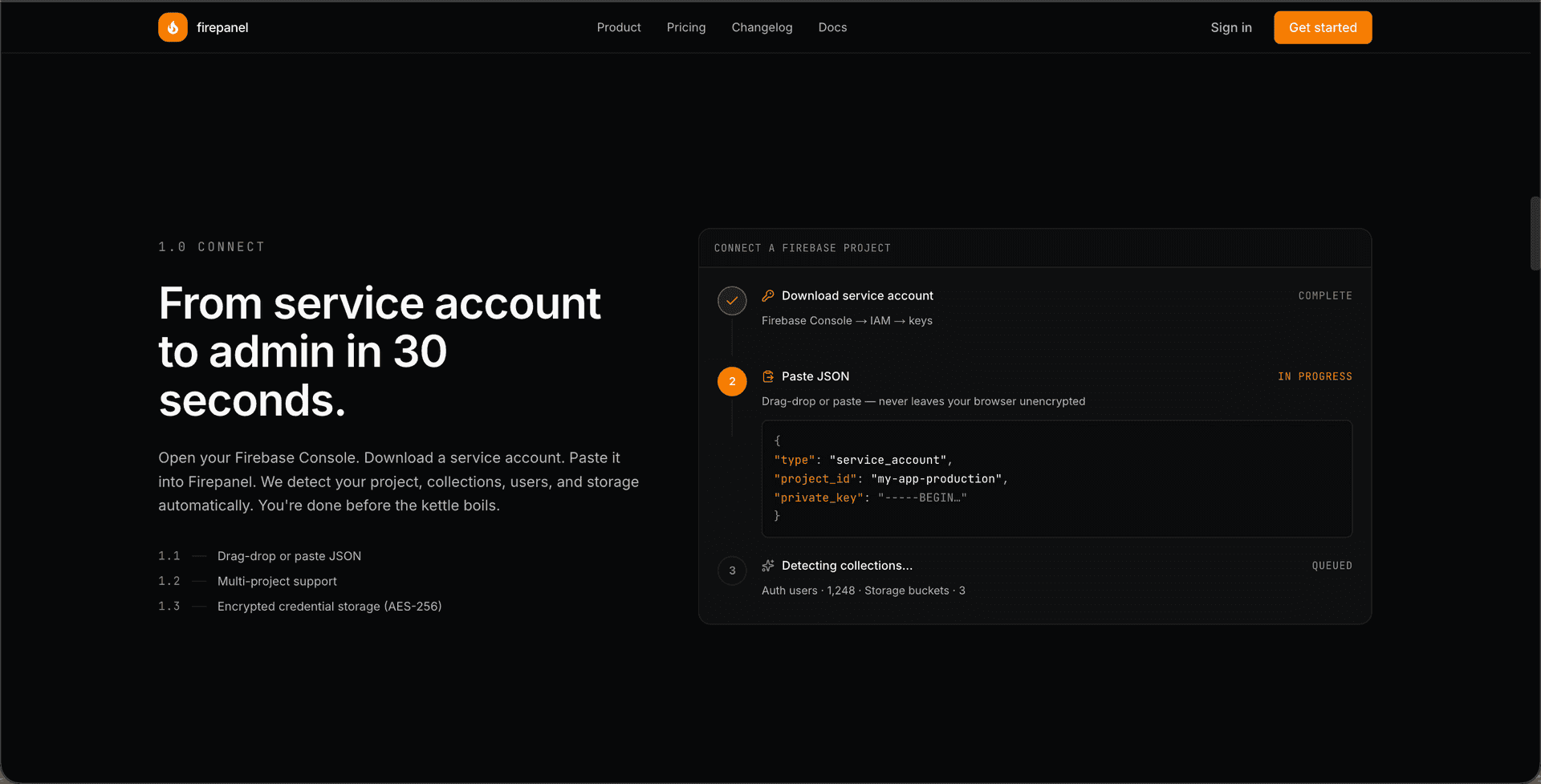Viewport: 1541px width, 784px height.
Task: Click the "project_id" line in code
Action: (x=891, y=479)
